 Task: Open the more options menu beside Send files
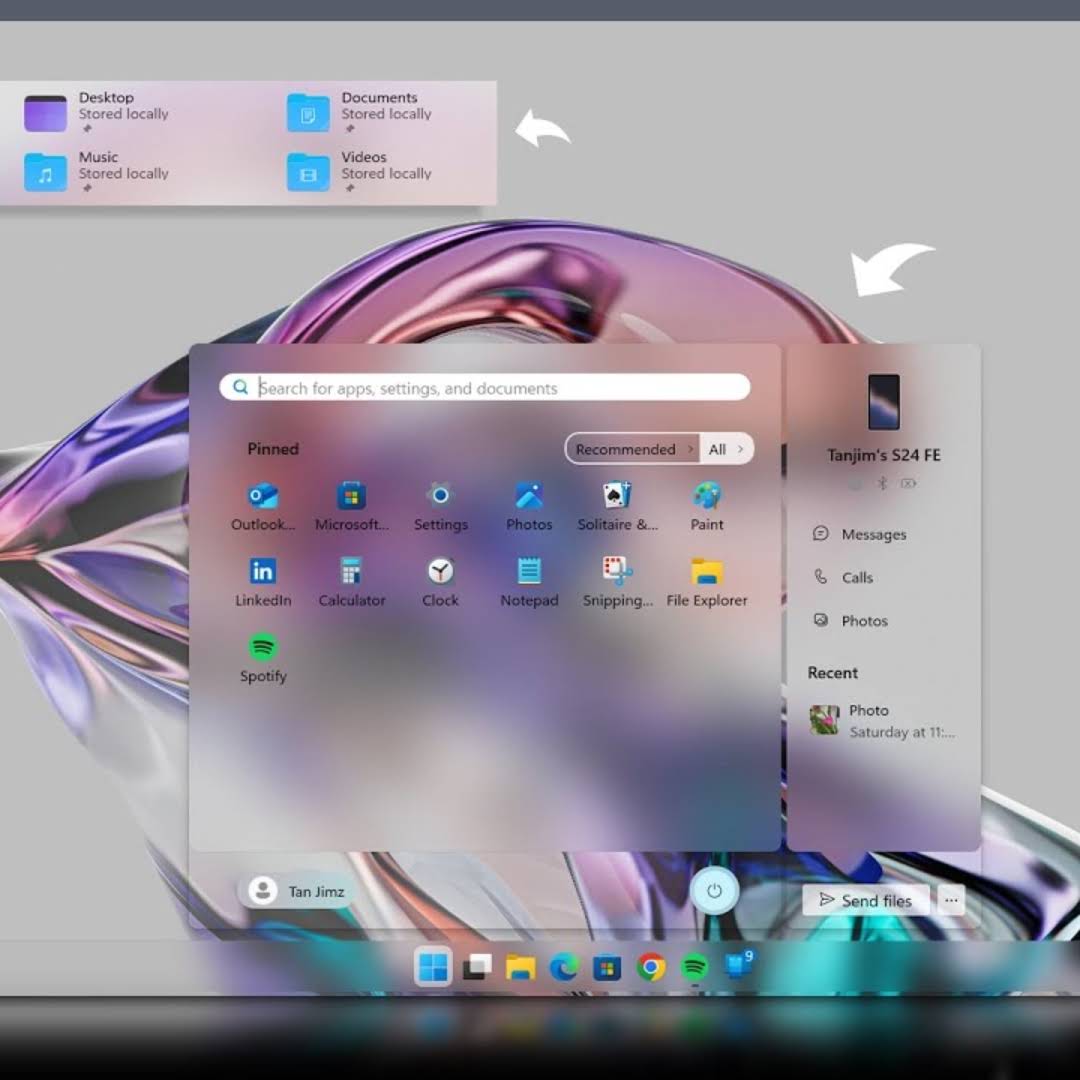pyautogui.click(x=951, y=900)
